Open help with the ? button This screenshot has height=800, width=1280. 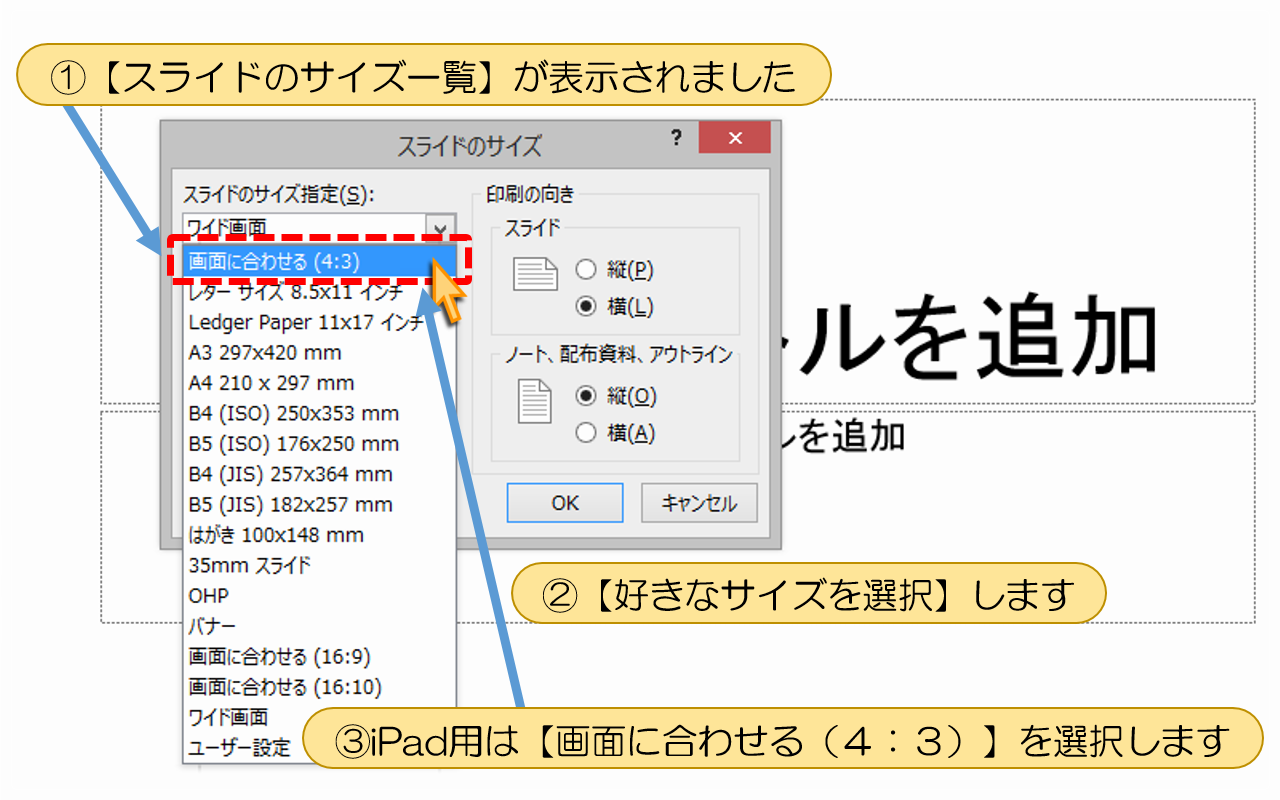676,138
